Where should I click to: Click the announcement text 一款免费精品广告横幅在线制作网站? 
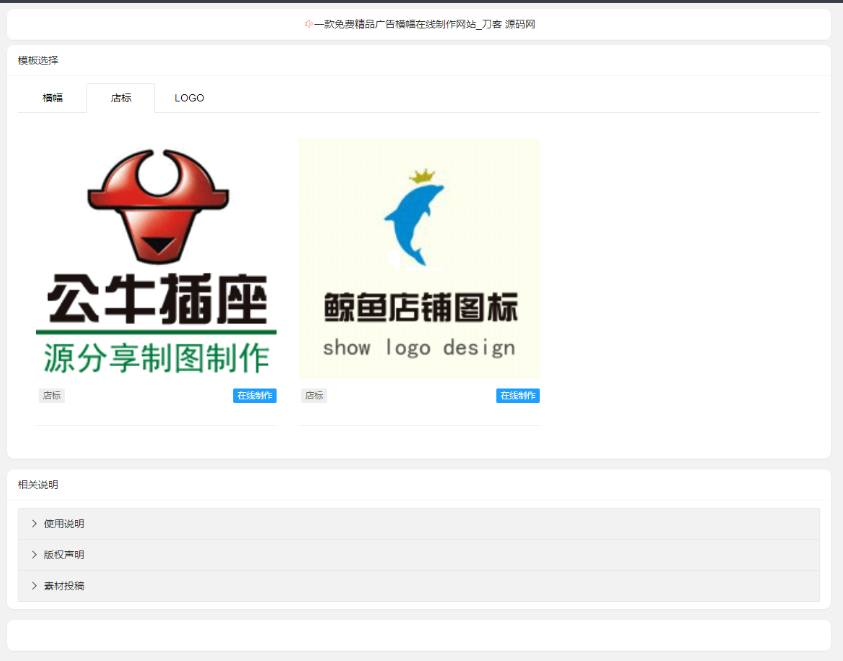click(395, 24)
